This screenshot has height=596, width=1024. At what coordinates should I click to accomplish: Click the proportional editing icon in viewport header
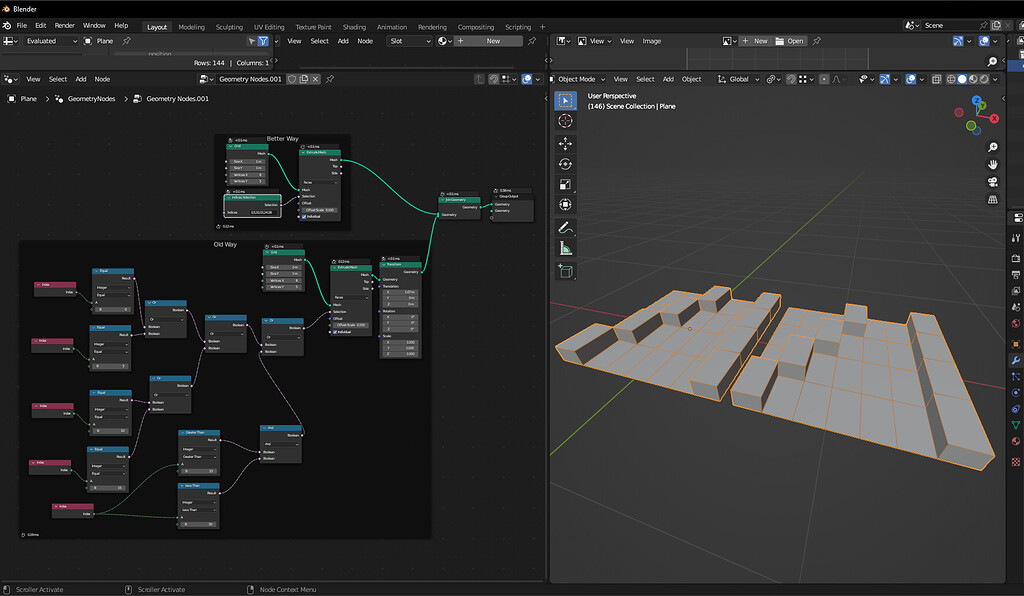pos(824,79)
